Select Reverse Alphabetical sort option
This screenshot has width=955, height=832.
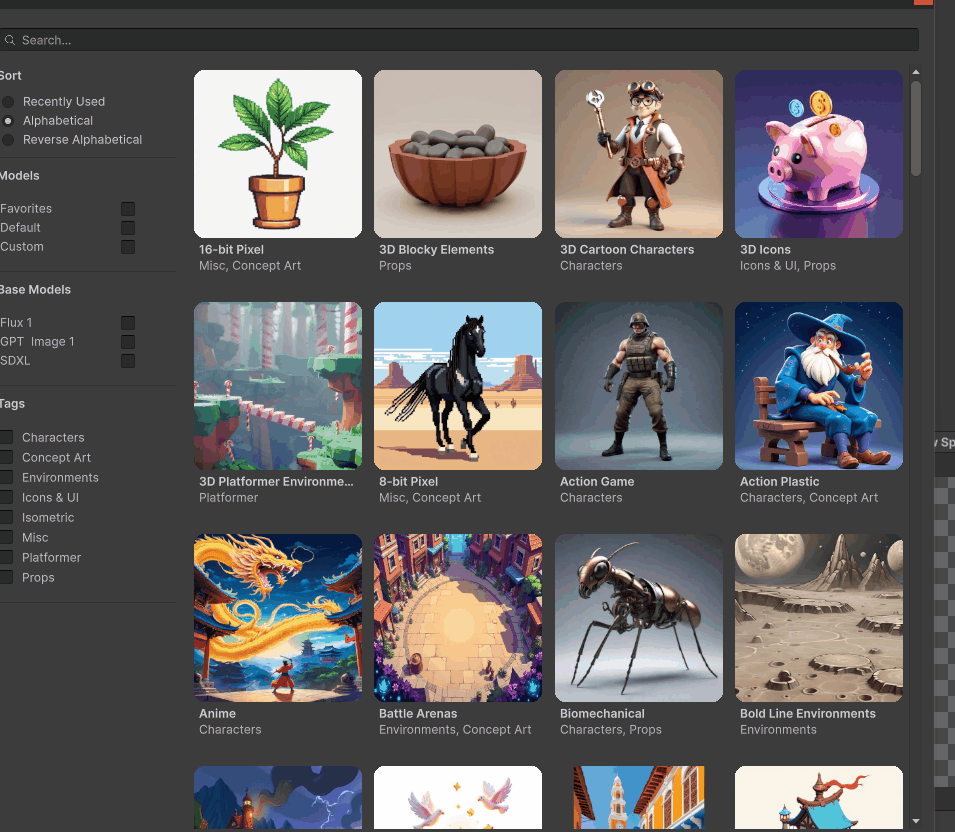click(8, 139)
